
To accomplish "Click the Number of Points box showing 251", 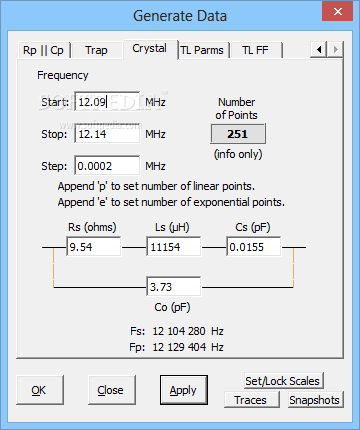I will (238, 134).
